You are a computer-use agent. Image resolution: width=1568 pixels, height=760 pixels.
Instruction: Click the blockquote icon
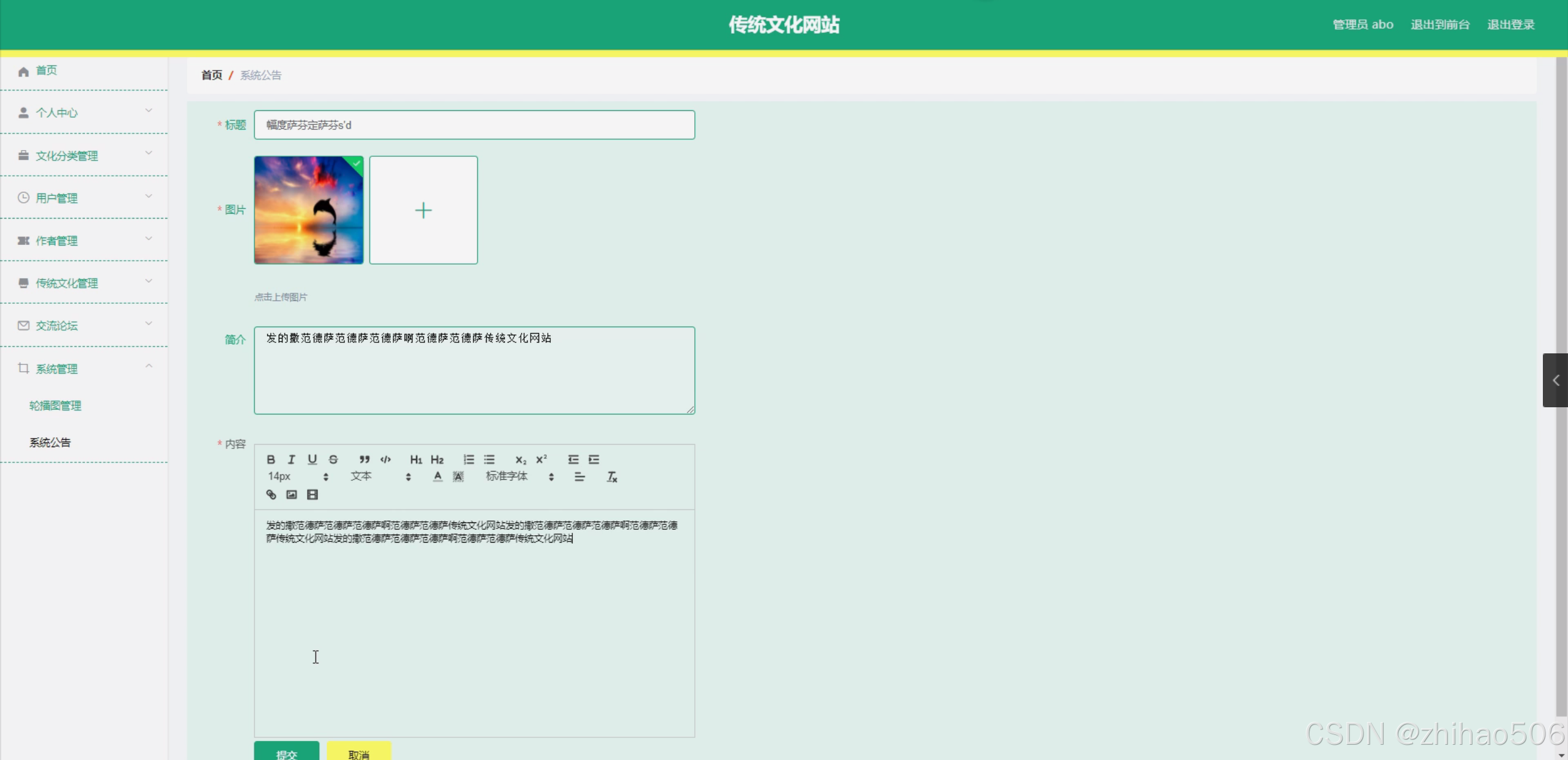coord(365,459)
